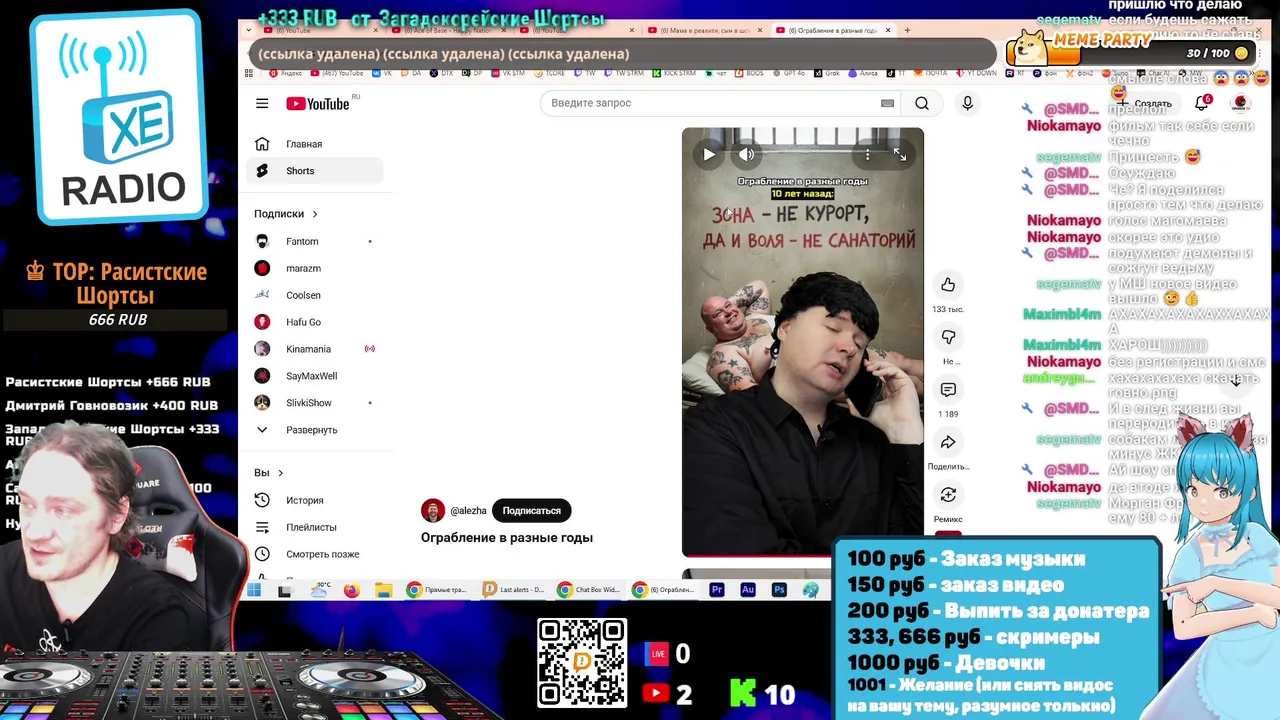Open SlivkiShow subscription channel
1280x720 pixels.
tap(314, 403)
